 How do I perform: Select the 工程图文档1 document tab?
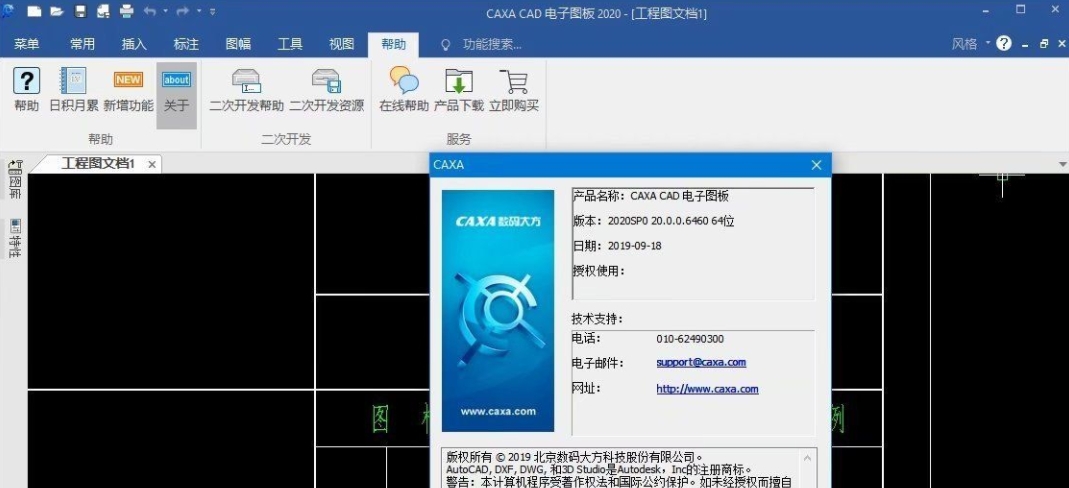(97, 164)
